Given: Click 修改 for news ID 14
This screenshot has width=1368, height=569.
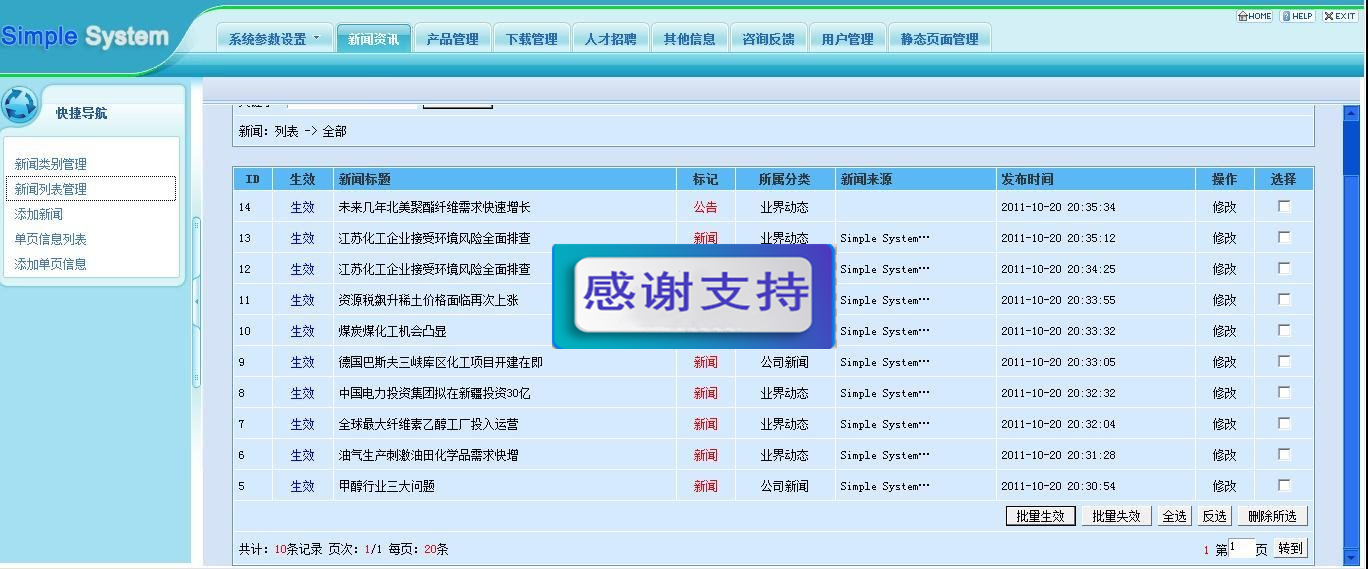Looking at the screenshot, I should click(x=1224, y=207).
